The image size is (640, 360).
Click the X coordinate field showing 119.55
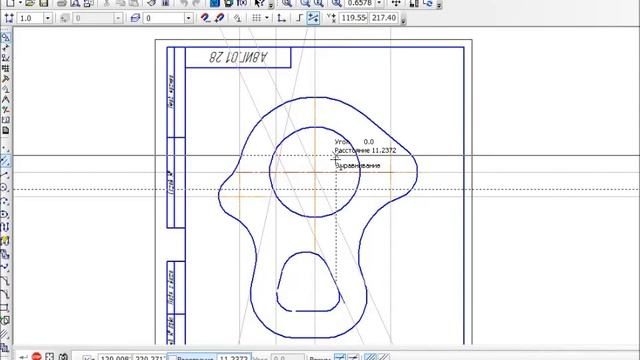[x=353, y=18]
